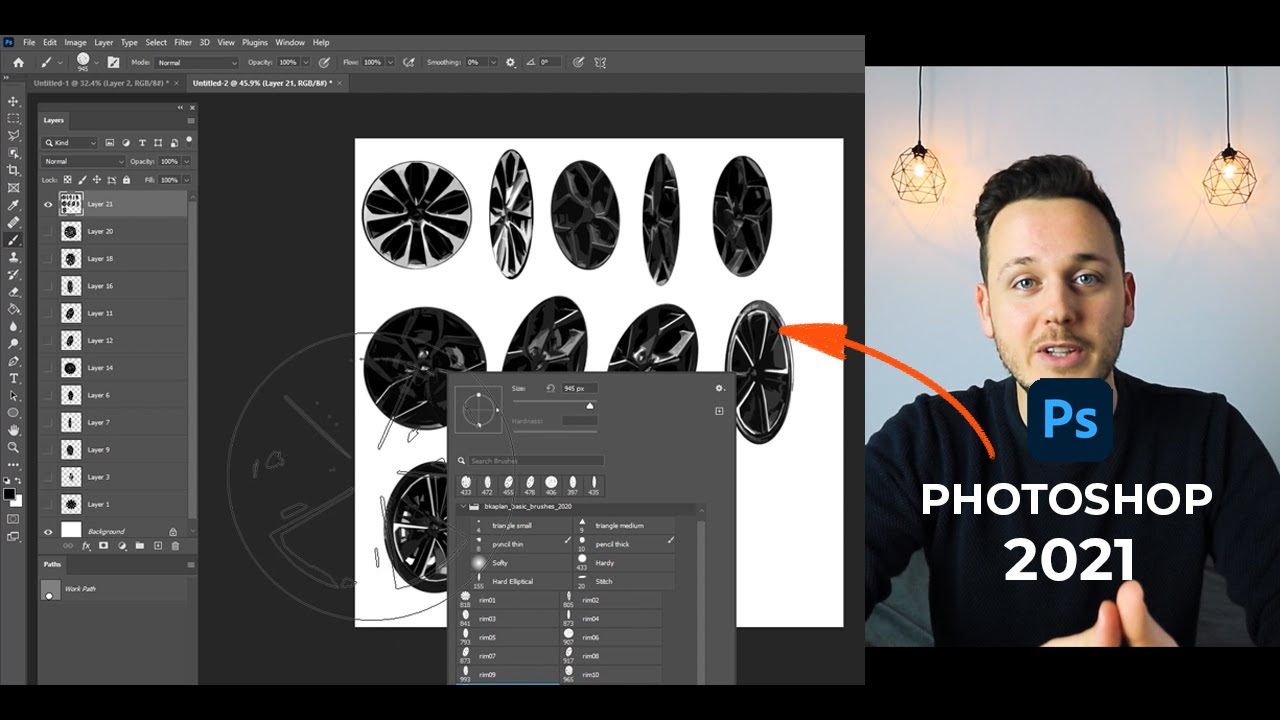
Task: Click create new brush plus icon
Action: click(x=719, y=411)
